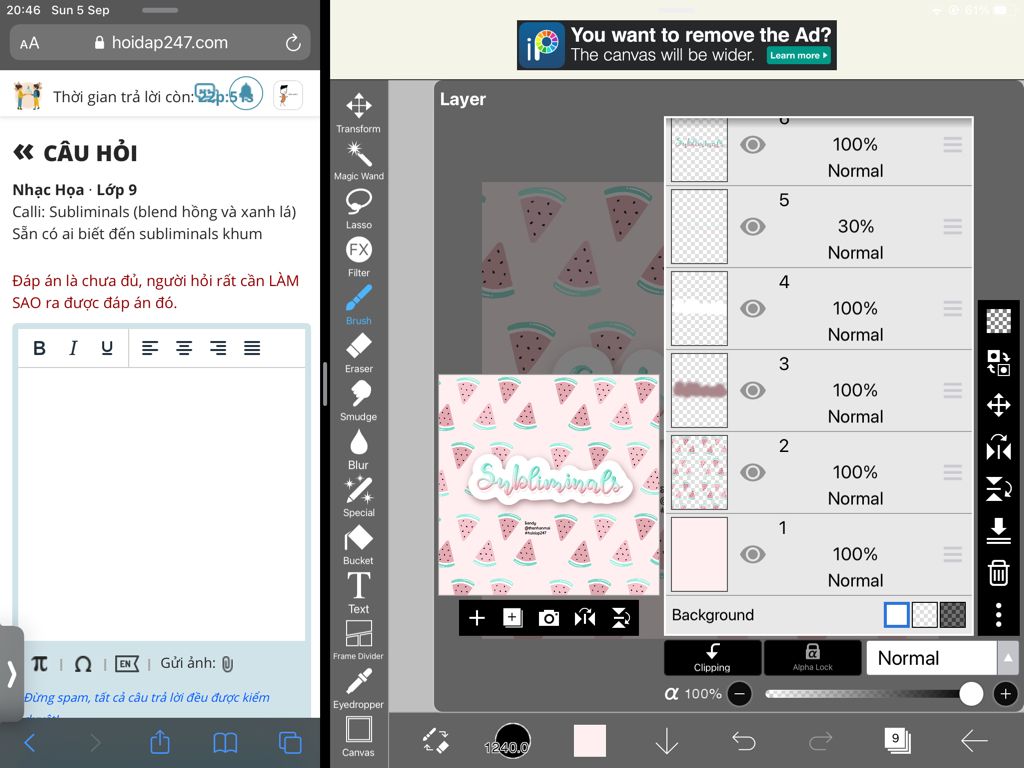Screen dimensions: 1024x768
Task: Open the three-dot layer options menu
Action: (x=999, y=615)
